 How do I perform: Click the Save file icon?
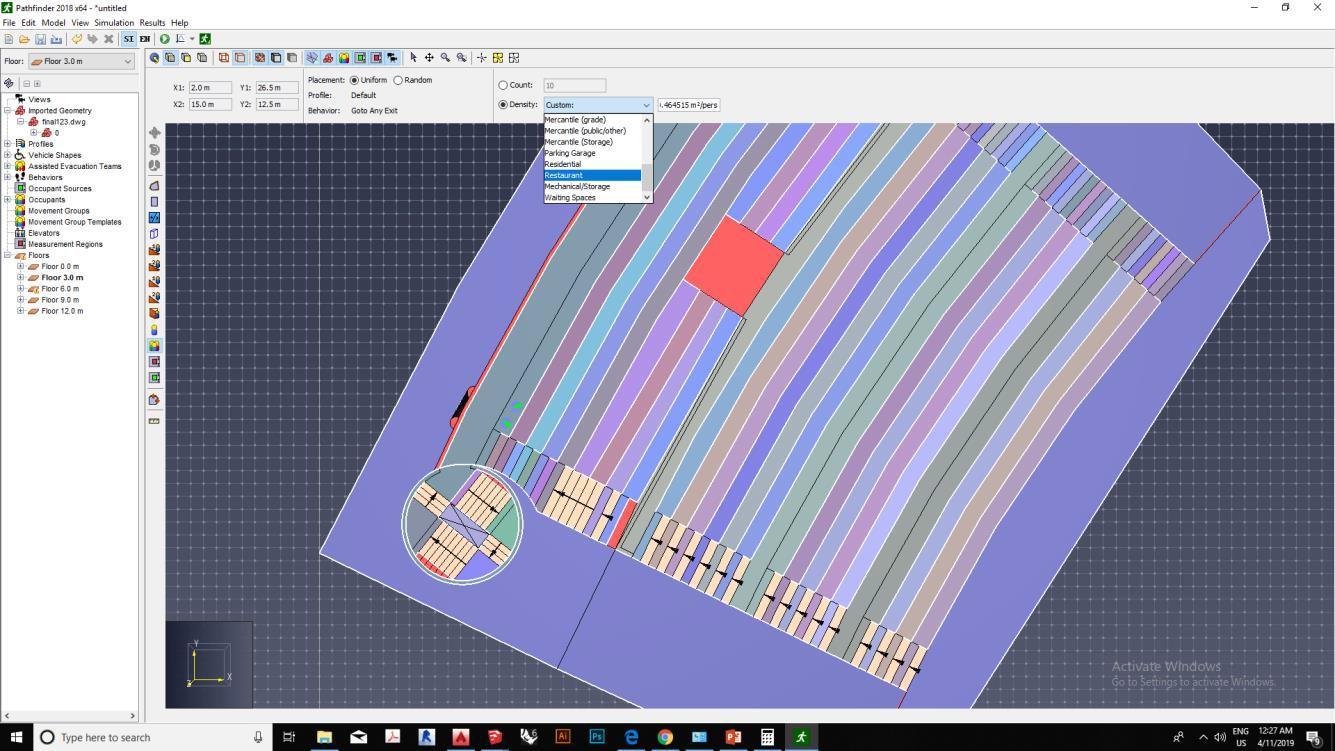click(x=40, y=39)
